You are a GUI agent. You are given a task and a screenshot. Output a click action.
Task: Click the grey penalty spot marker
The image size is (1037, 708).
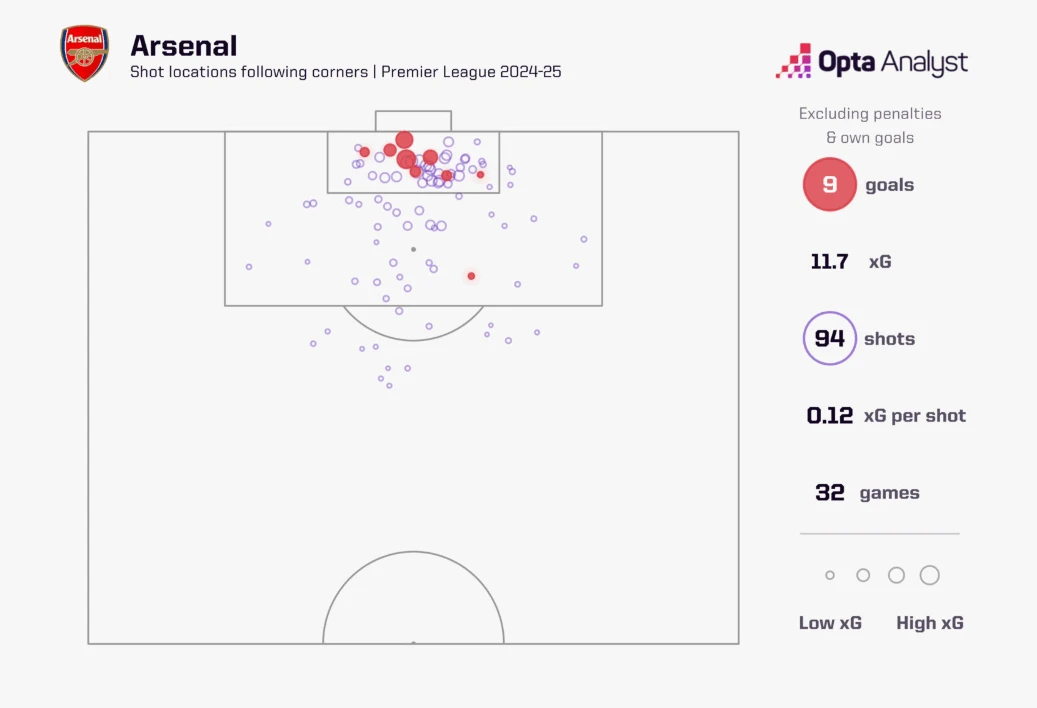coord(413,249)
